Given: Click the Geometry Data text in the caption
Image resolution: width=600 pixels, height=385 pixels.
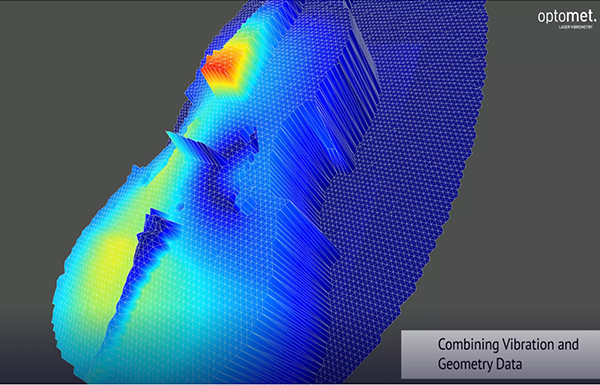Looking at the screenshot, I should point(479,364).
